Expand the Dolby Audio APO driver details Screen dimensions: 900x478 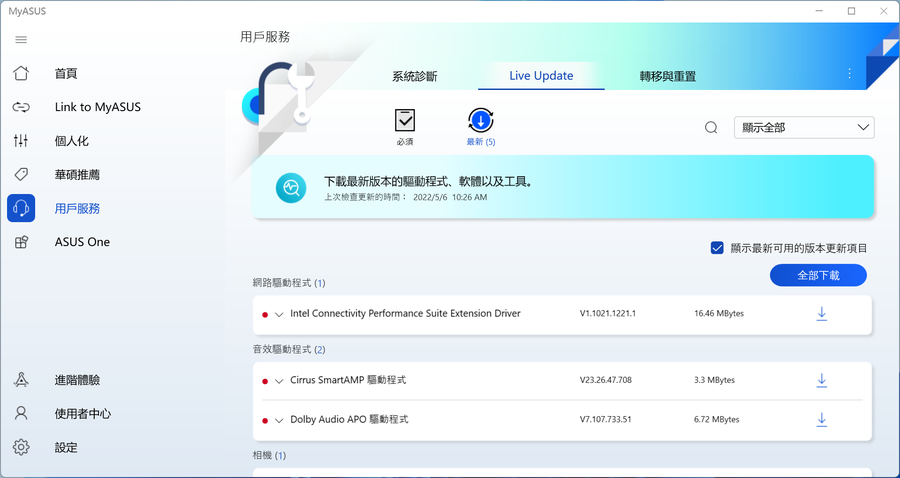pos(279,420)
